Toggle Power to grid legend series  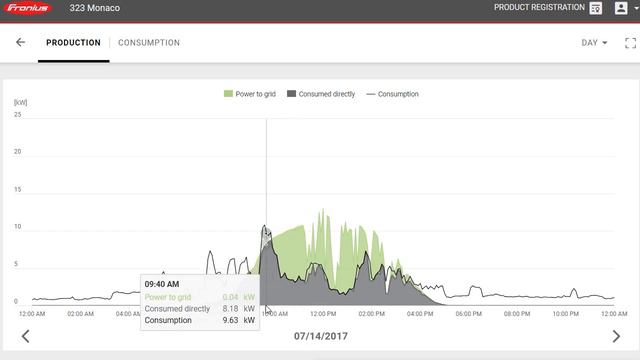pos(250,94)
